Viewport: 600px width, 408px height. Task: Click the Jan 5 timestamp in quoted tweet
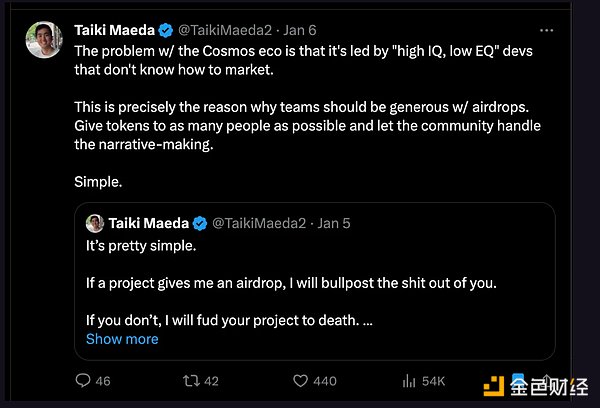click(x=335, y=222)
